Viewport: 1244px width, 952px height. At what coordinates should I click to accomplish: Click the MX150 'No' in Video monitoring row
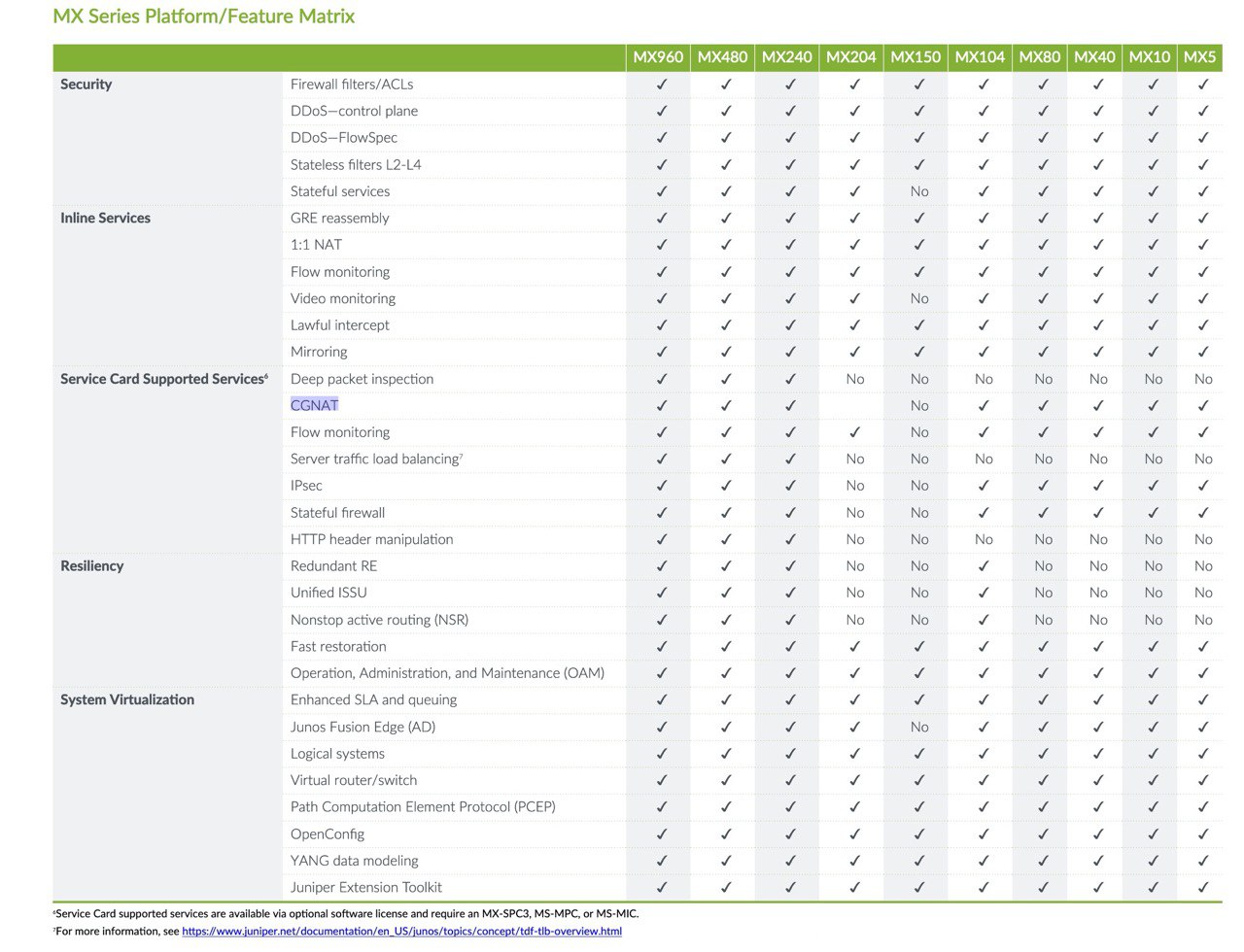coord(919,298)
